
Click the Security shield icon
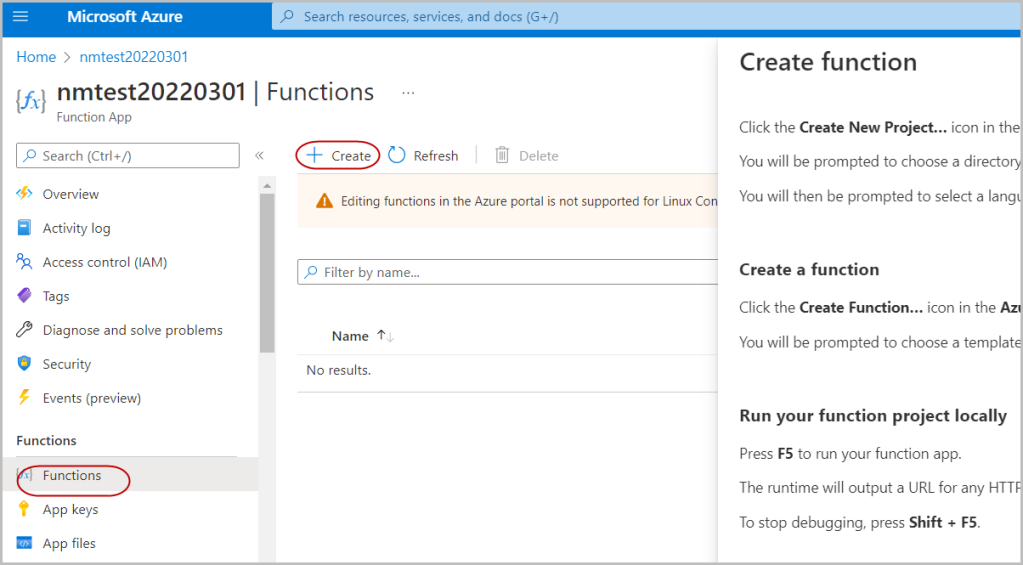click(25, 364)
